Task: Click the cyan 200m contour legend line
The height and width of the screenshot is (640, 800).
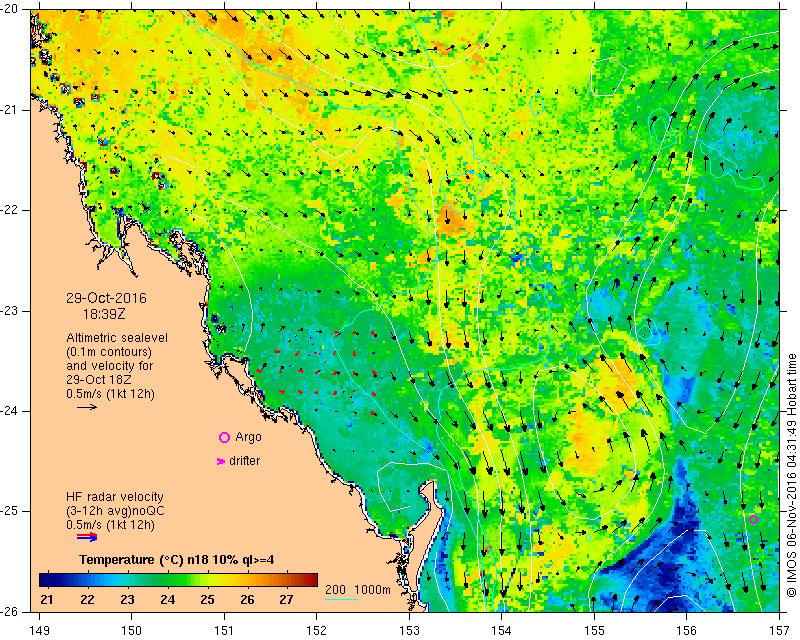Action: (341, 599)
